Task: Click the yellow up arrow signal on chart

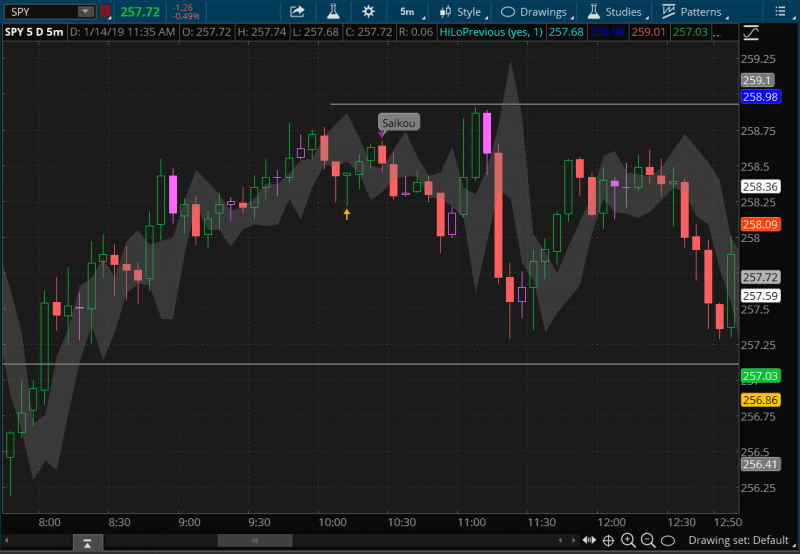Action: [x=347, y=214]
